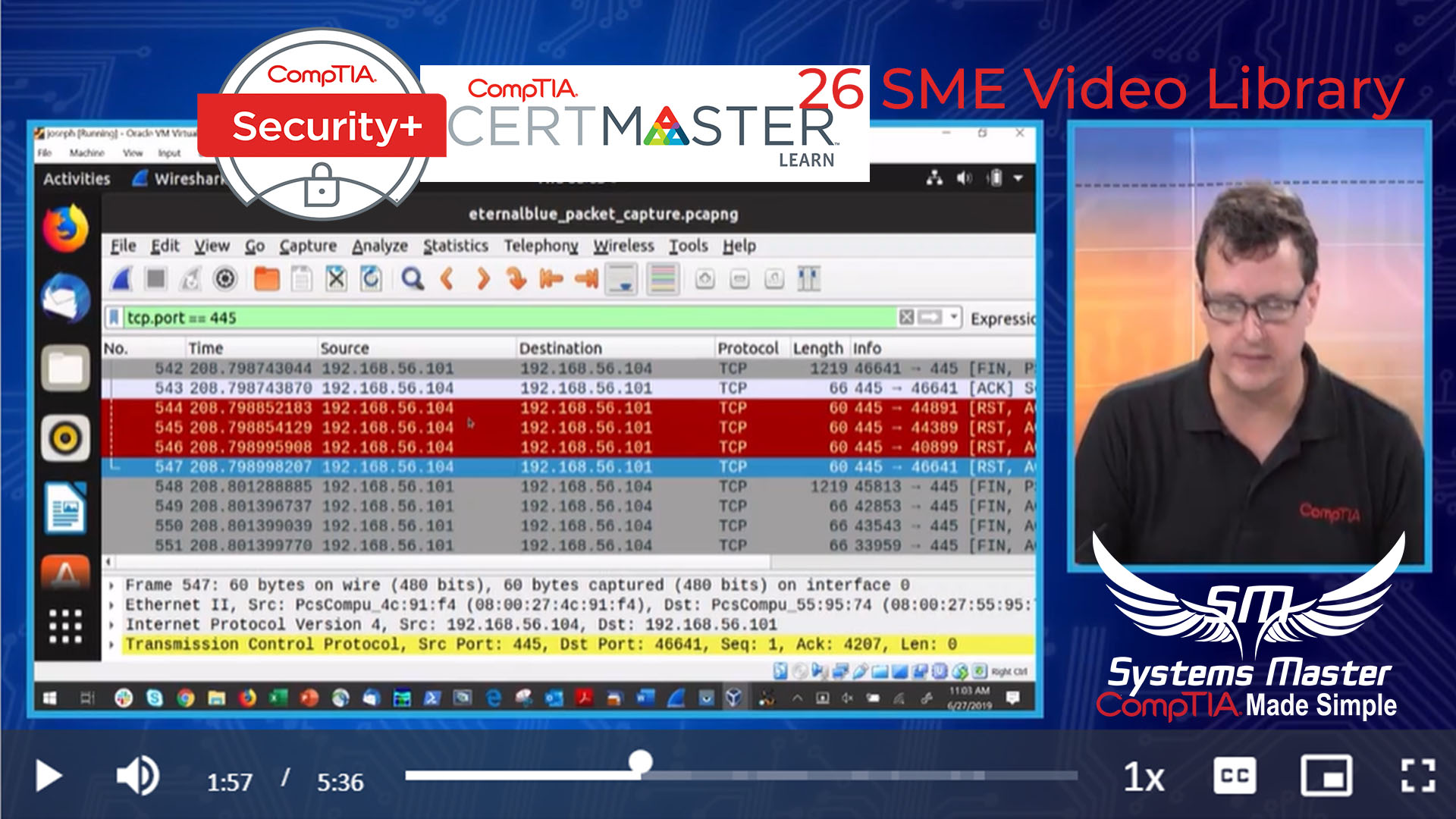Click the find packet magnifier icon
Image resolution: width=1456 pixels, height=819 pixels.
413,279
